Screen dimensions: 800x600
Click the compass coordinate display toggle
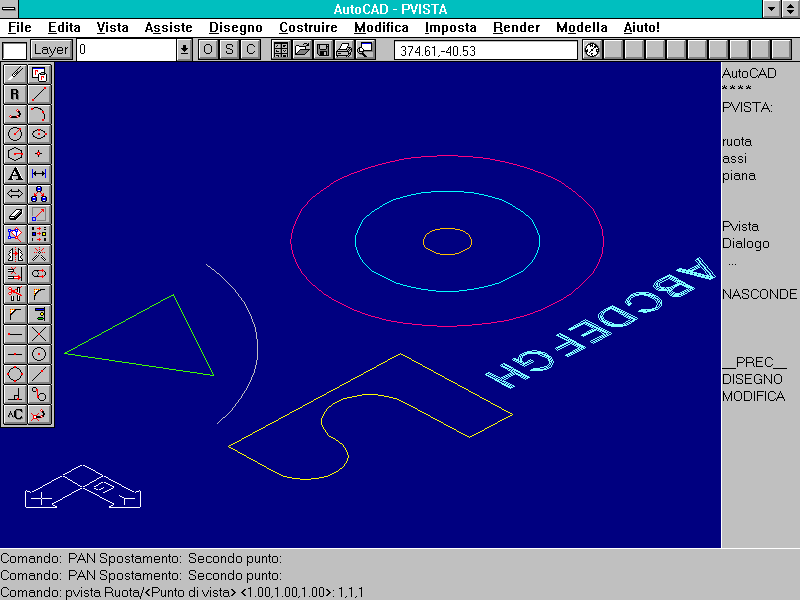592,50
